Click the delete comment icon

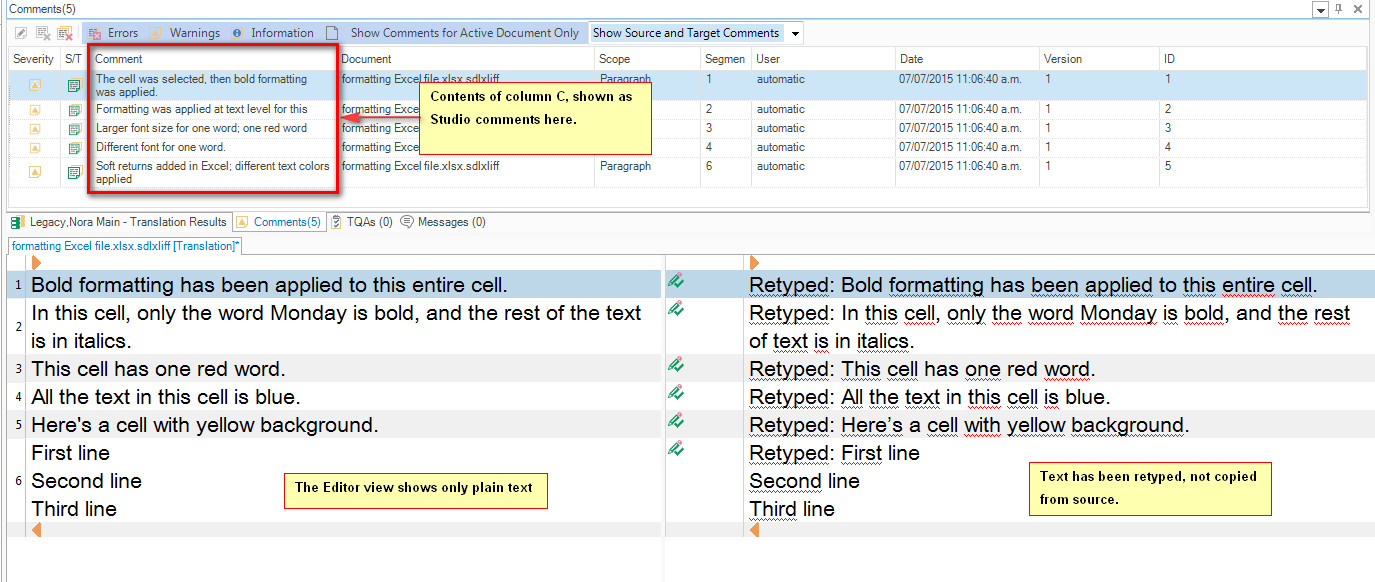[43, 33]
